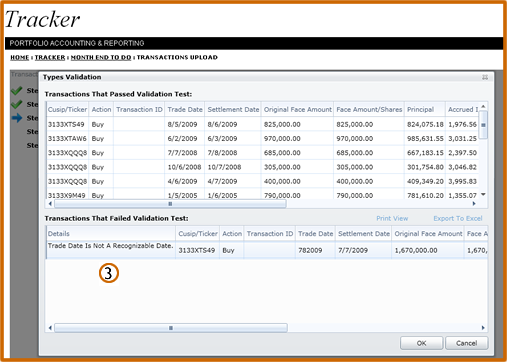
Task: Select the 3133XTAW6 row cell
Action: tap(67, 138)
